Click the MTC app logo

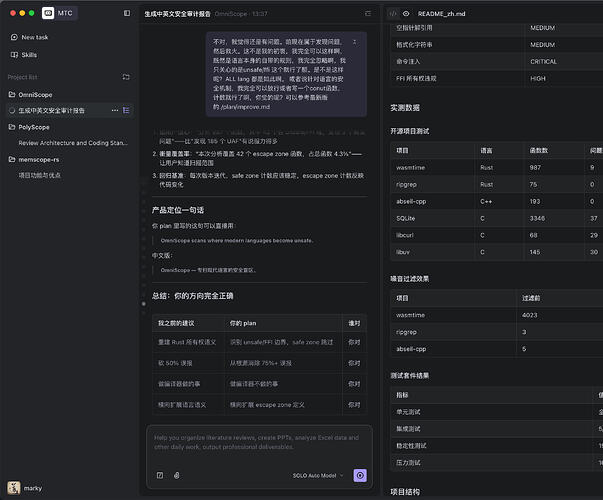point(48,13)
